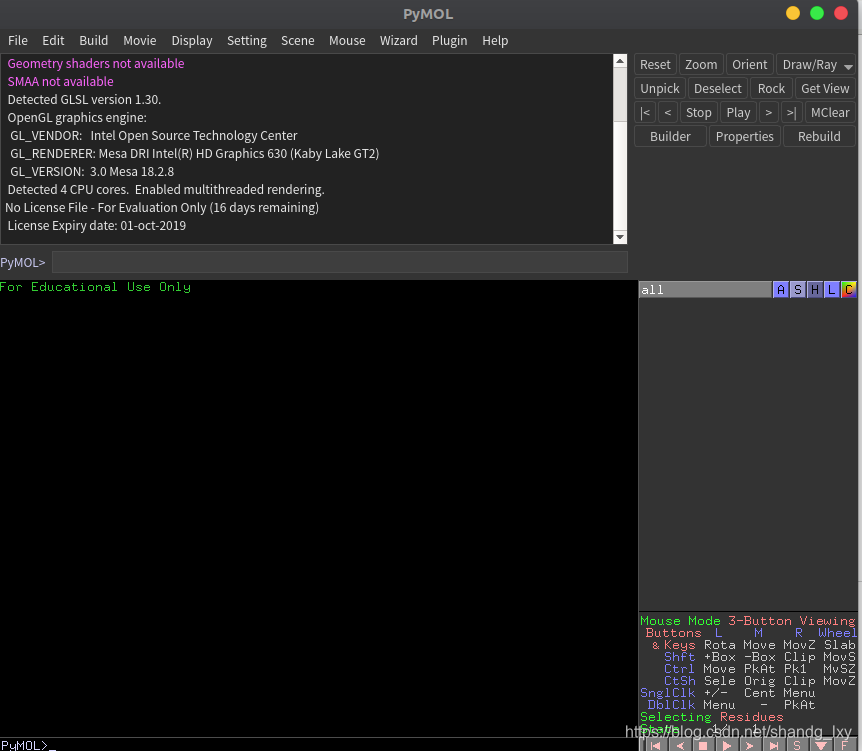Image resolution: width=862 pixels, height=751 pixels.
Task: Toggle the Rock button
Action: click(771, 89)
